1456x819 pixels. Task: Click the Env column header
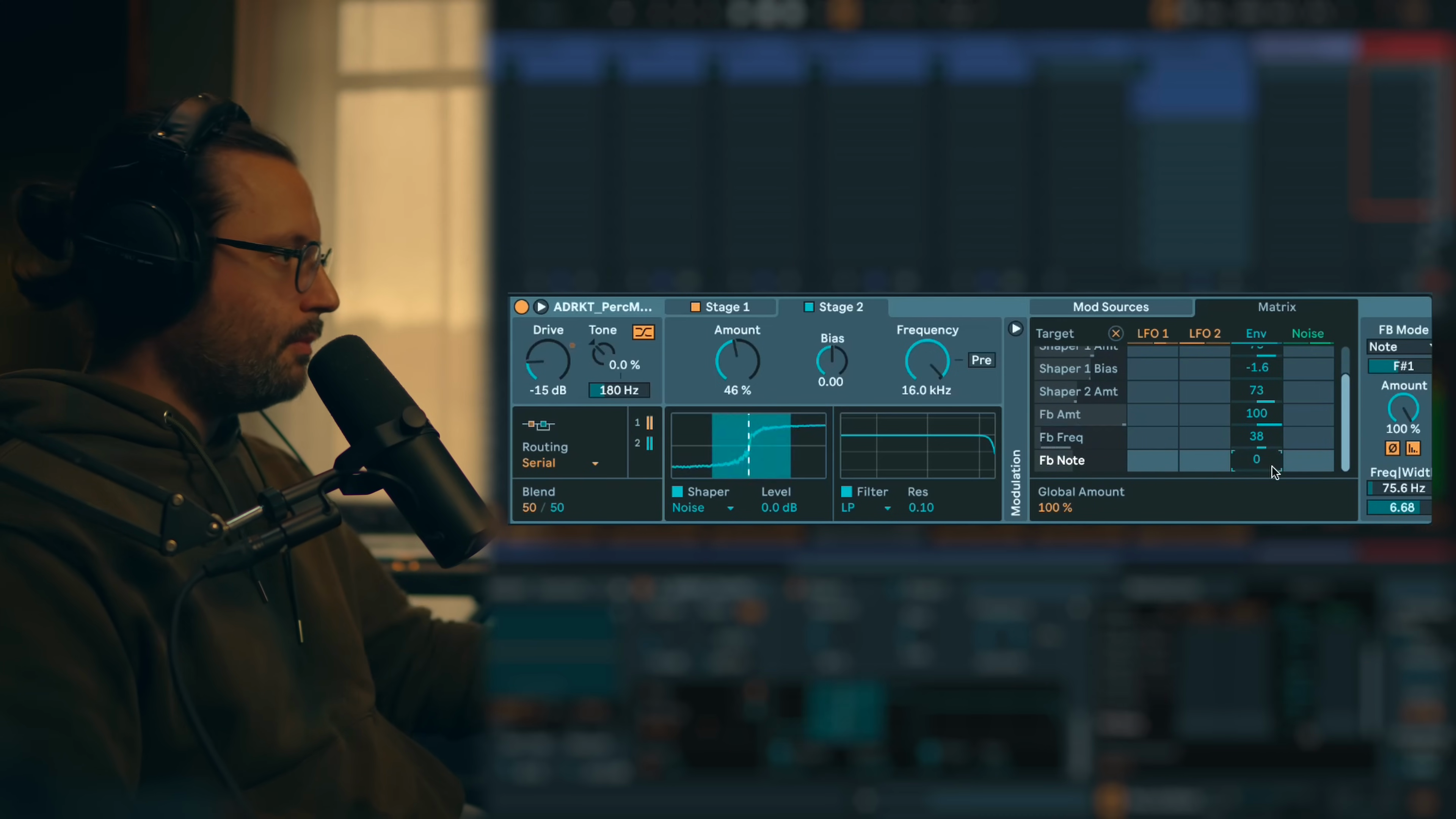coord(1256,334)
